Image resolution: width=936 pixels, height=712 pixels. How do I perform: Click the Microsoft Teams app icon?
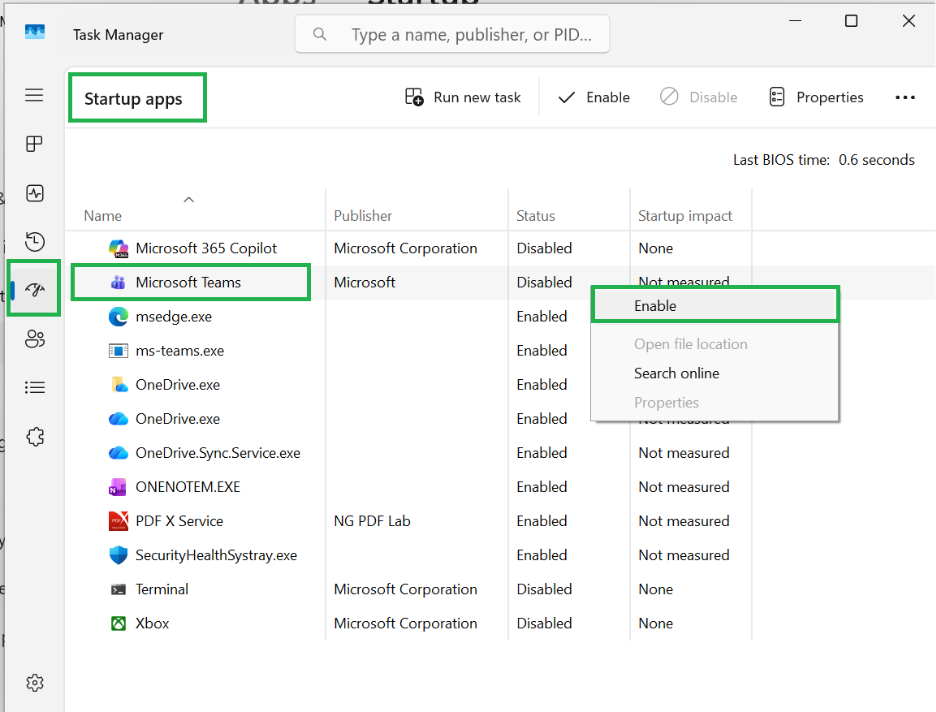point(118,282)
